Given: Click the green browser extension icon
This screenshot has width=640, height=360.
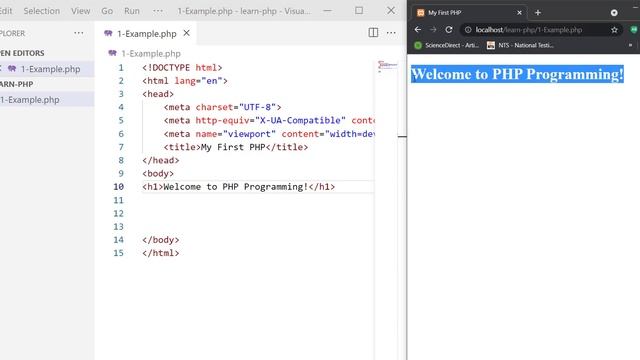Looking at the screenshot, I should click(x=634, y=29).
